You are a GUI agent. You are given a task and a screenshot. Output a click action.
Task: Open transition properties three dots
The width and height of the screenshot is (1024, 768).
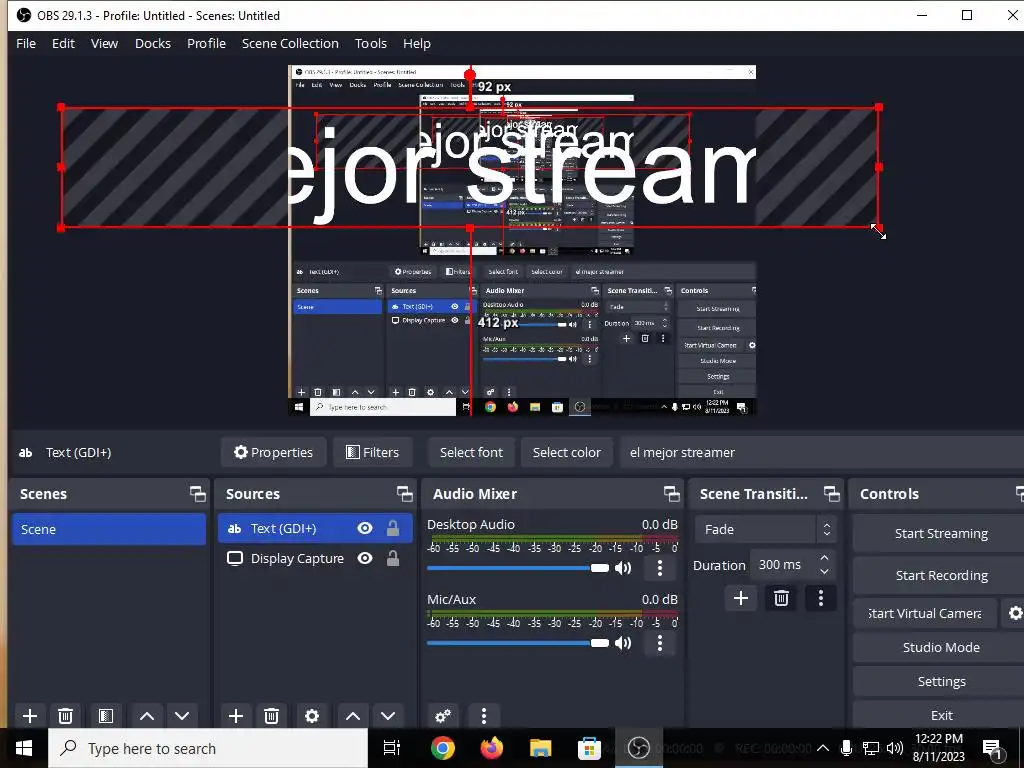[821, 598]
